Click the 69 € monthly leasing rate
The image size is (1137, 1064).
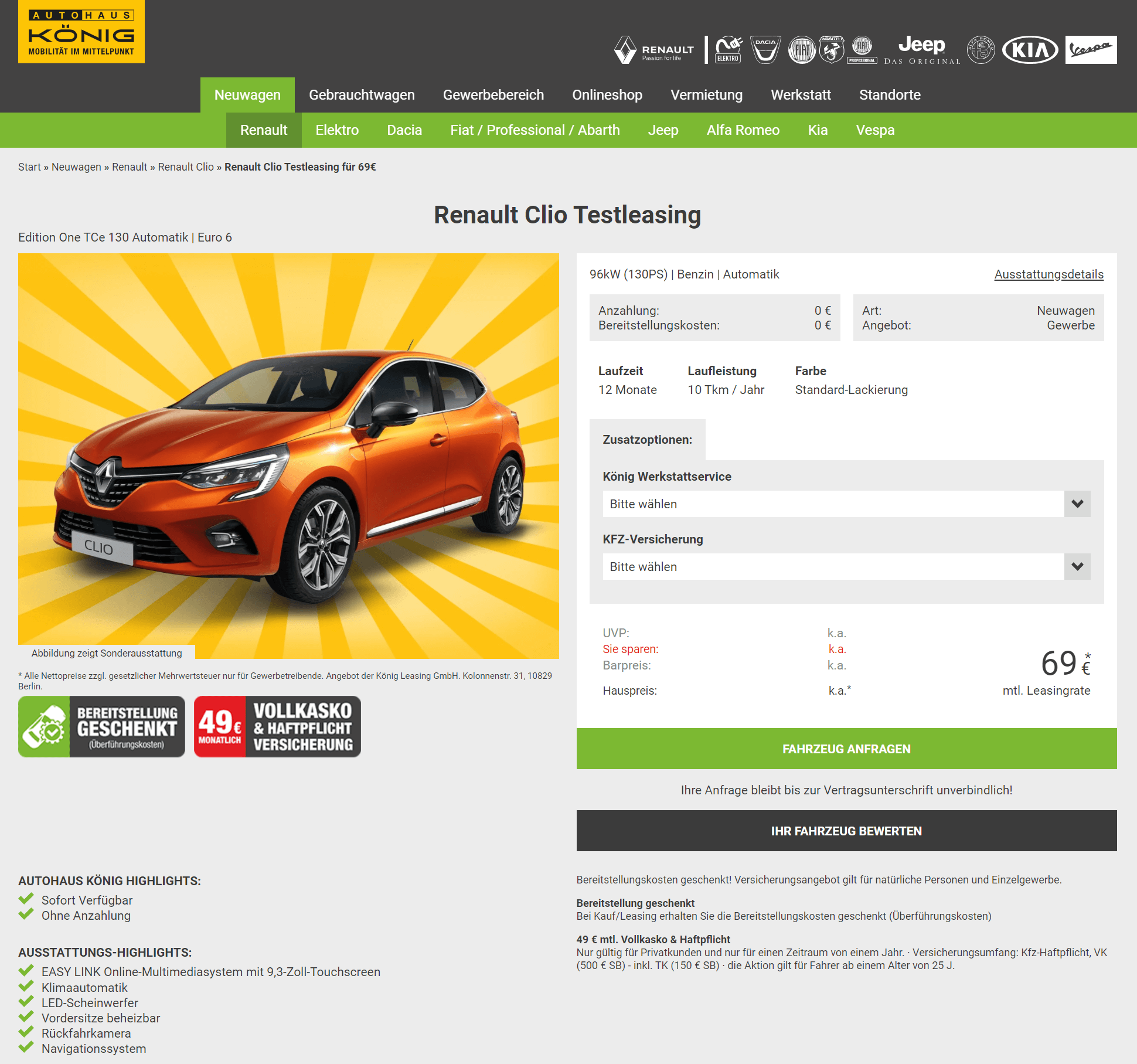[1065, 664]
